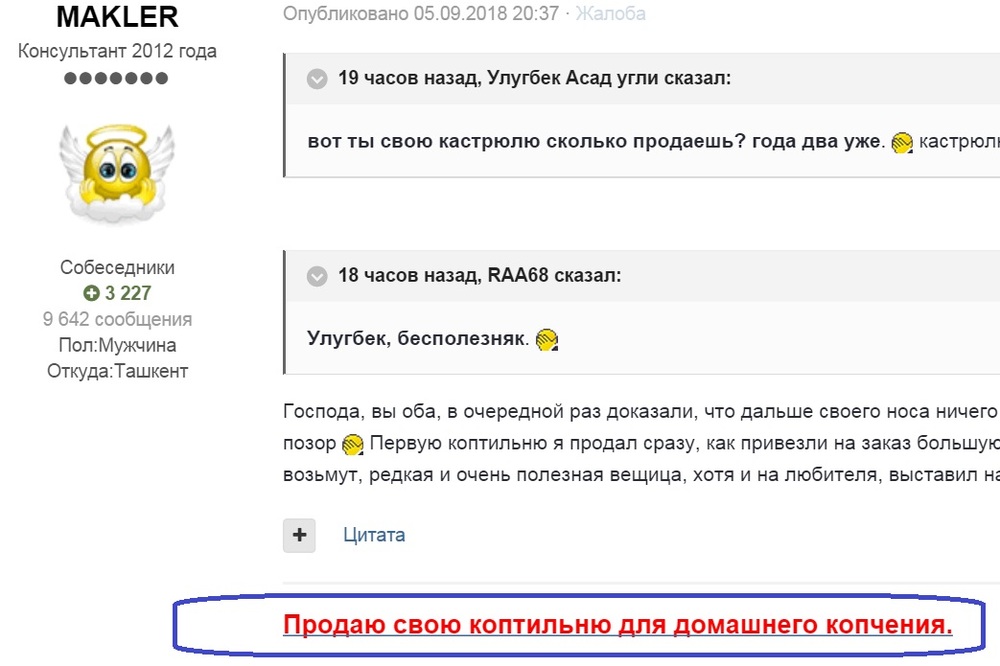Click the green plus reputation icon
Screen dimensions: 1000x666
coord(91,294)
